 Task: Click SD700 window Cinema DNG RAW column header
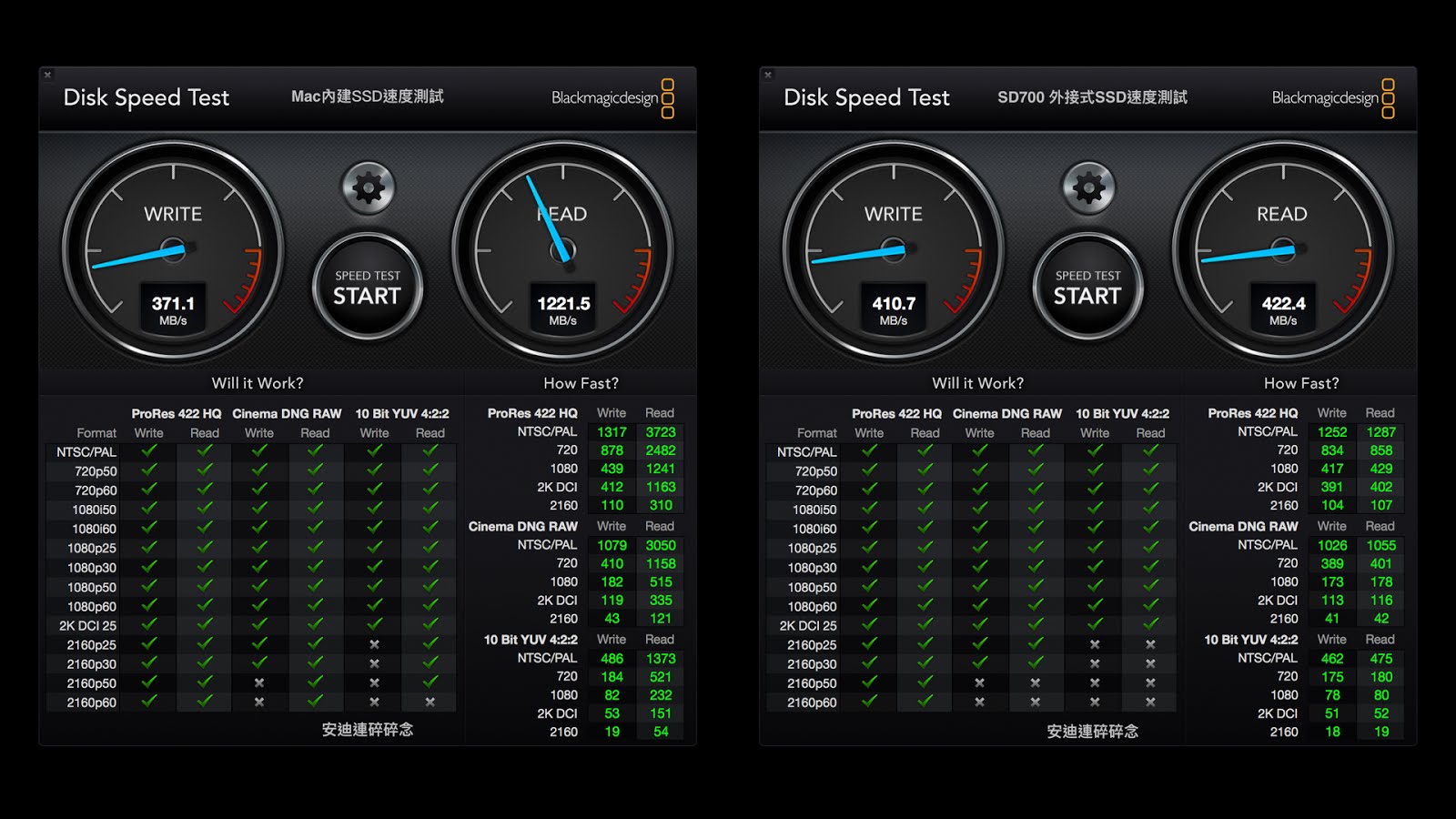[1007, 413]
